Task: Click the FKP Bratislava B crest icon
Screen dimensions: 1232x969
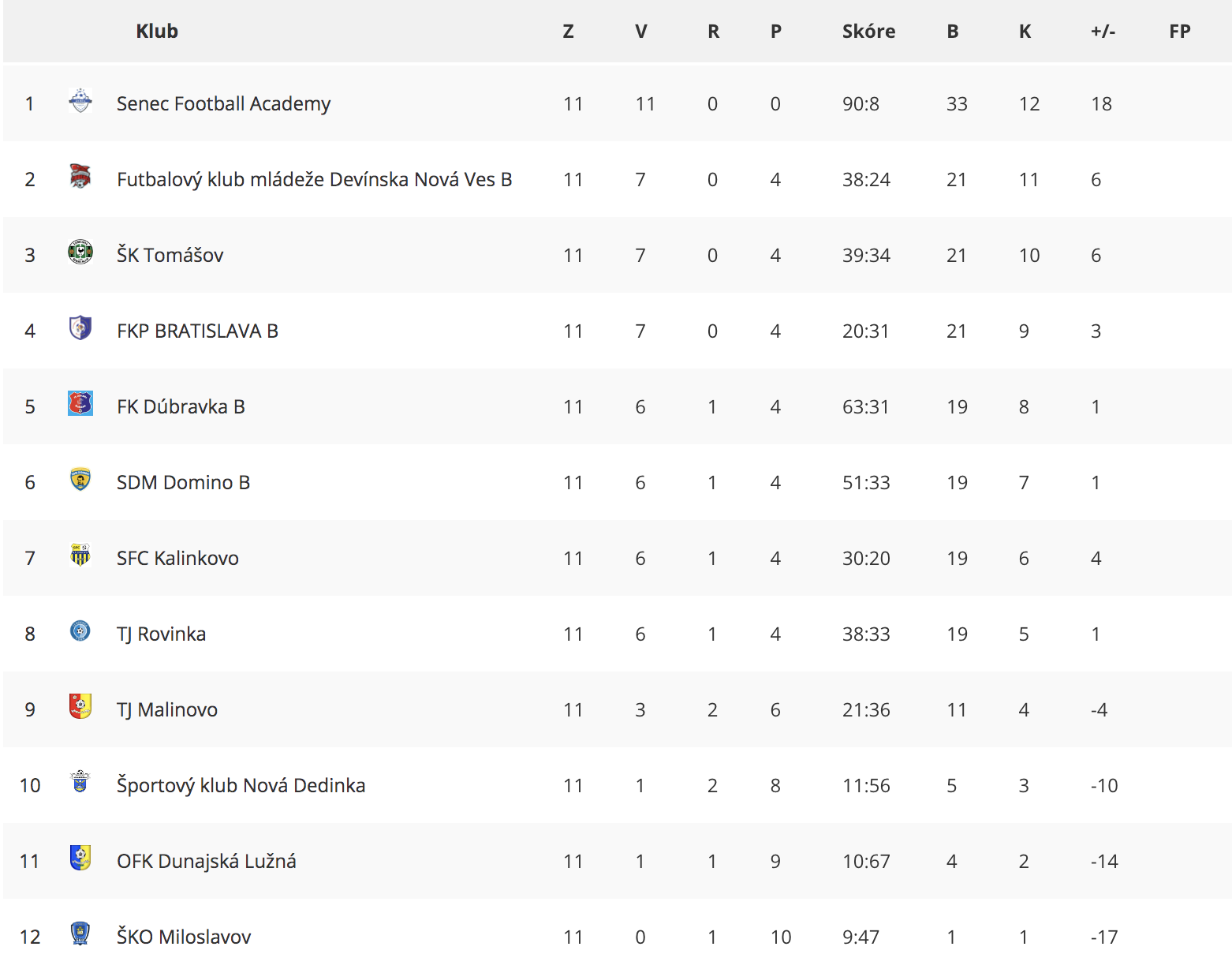Action: click(x=80, y=328)
